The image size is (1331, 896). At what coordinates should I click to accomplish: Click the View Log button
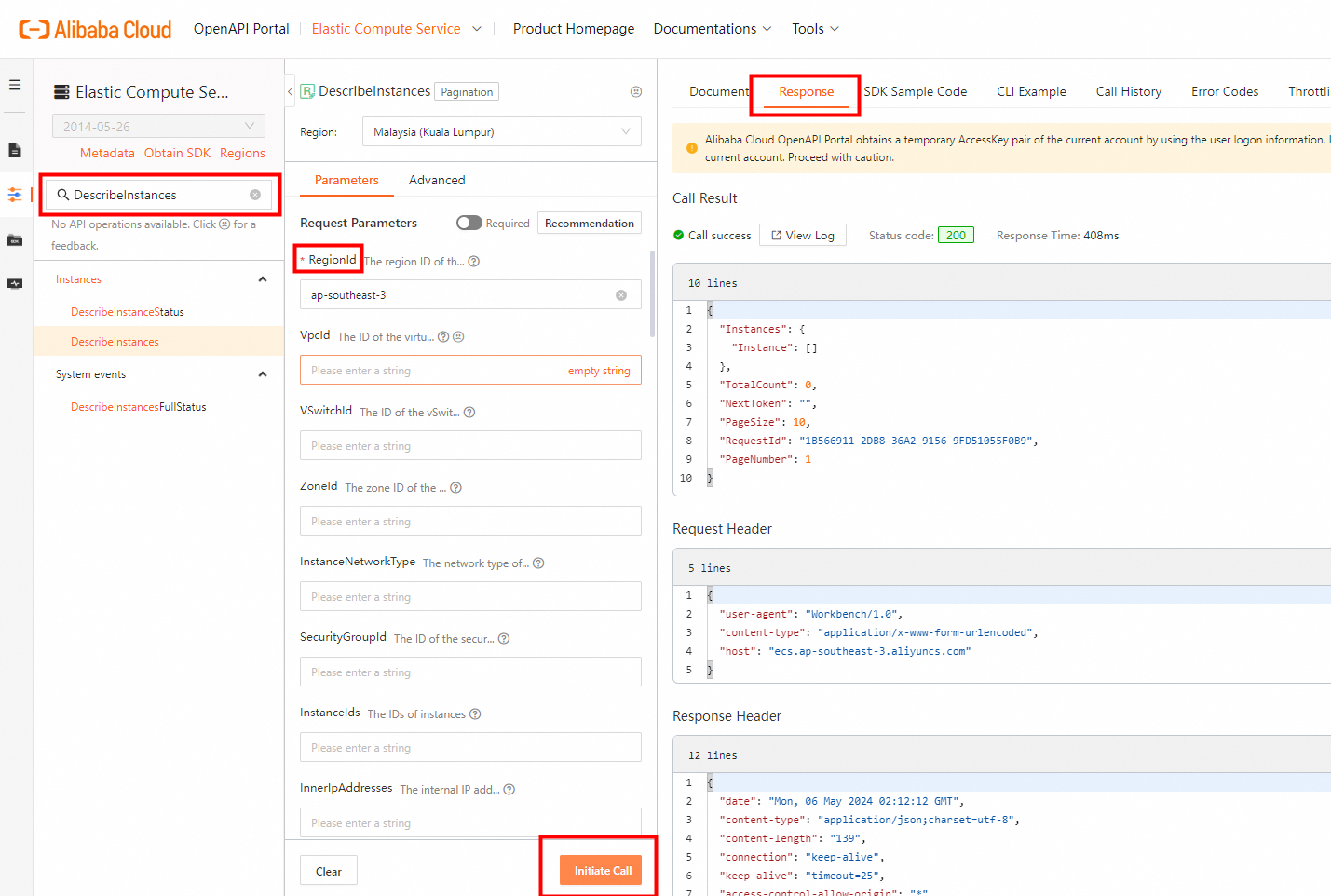803,236
